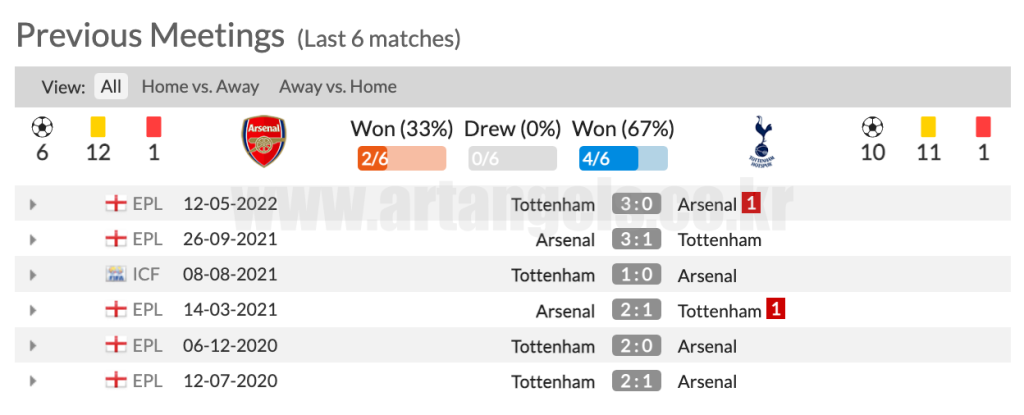Switch to Away vs. Home view
This screenshot has width=1024, height=415.
coord(338,86)
